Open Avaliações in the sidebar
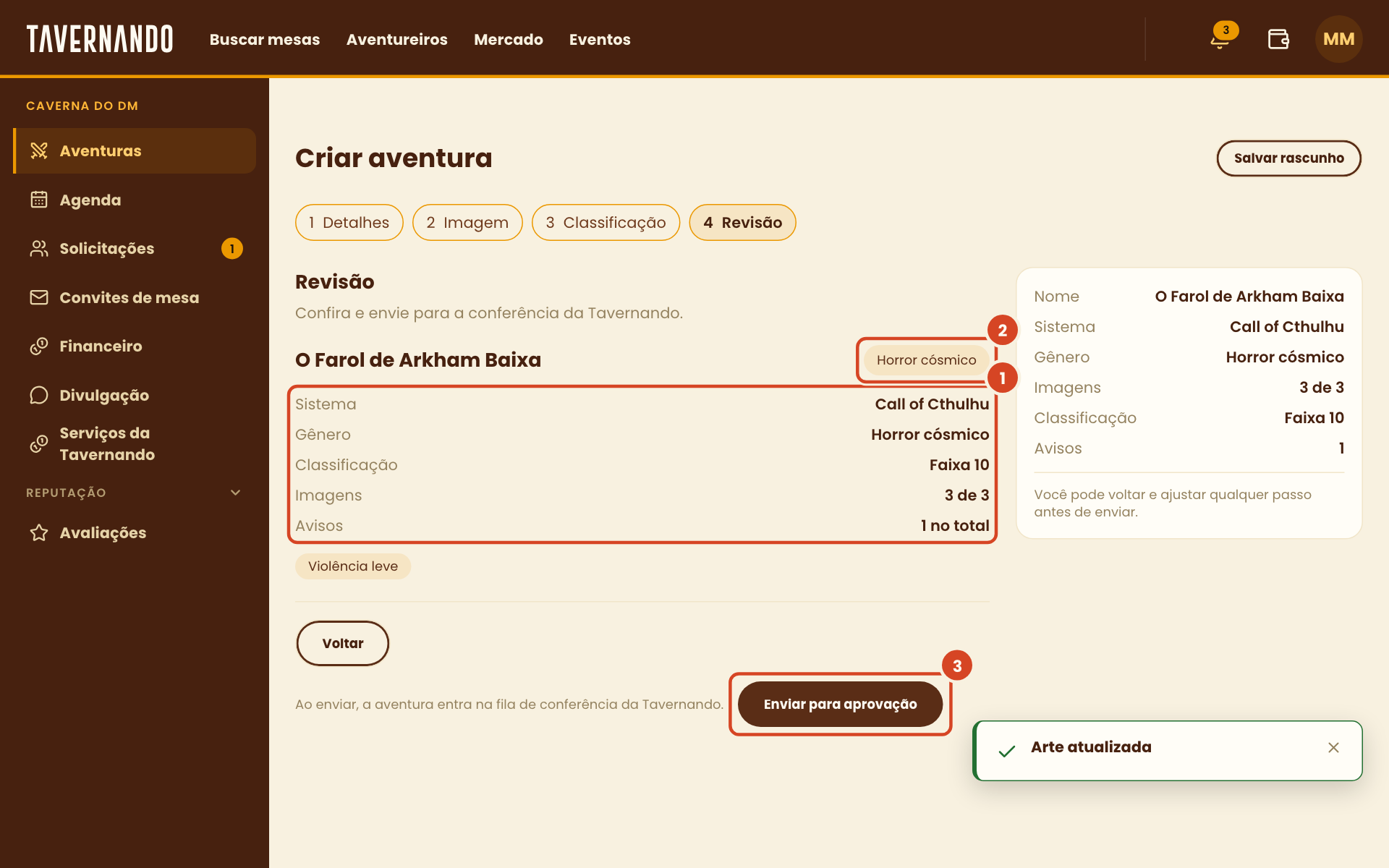Viewport: 1389px width, 868px height. pyautogui.click(x=135, y=532)
